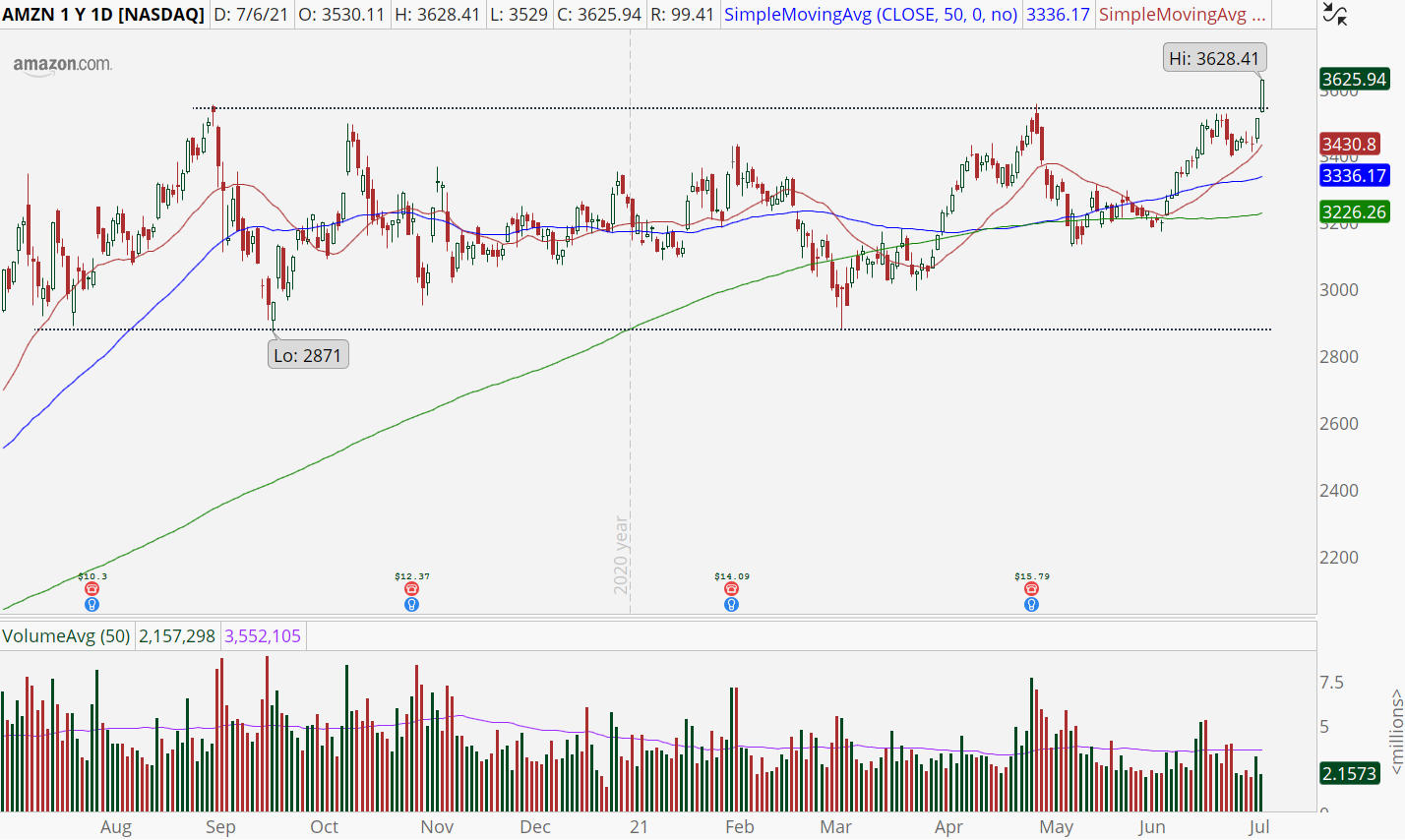Click the R: 99.41 range value
This screenshot has width=1405, height=840.
684,15
